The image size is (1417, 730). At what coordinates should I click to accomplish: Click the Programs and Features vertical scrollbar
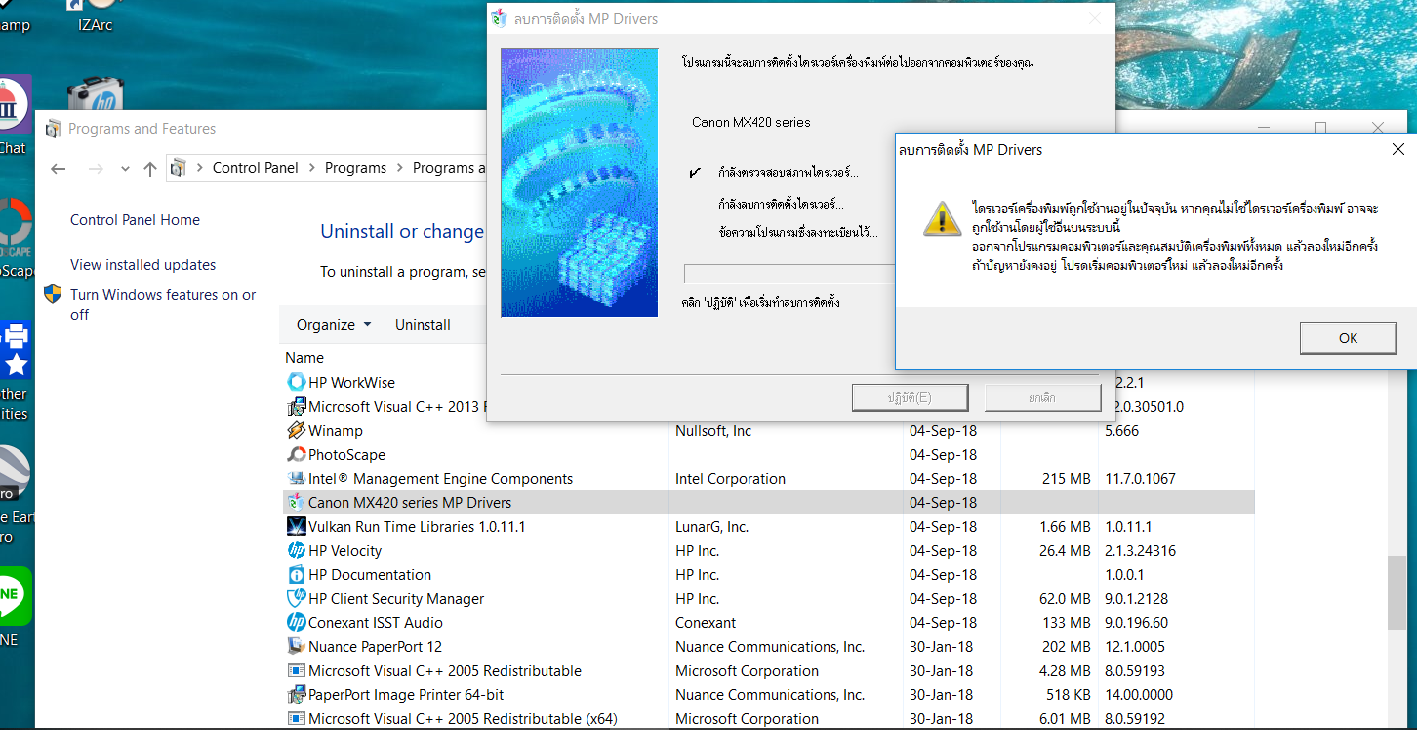pos(1396,593)
